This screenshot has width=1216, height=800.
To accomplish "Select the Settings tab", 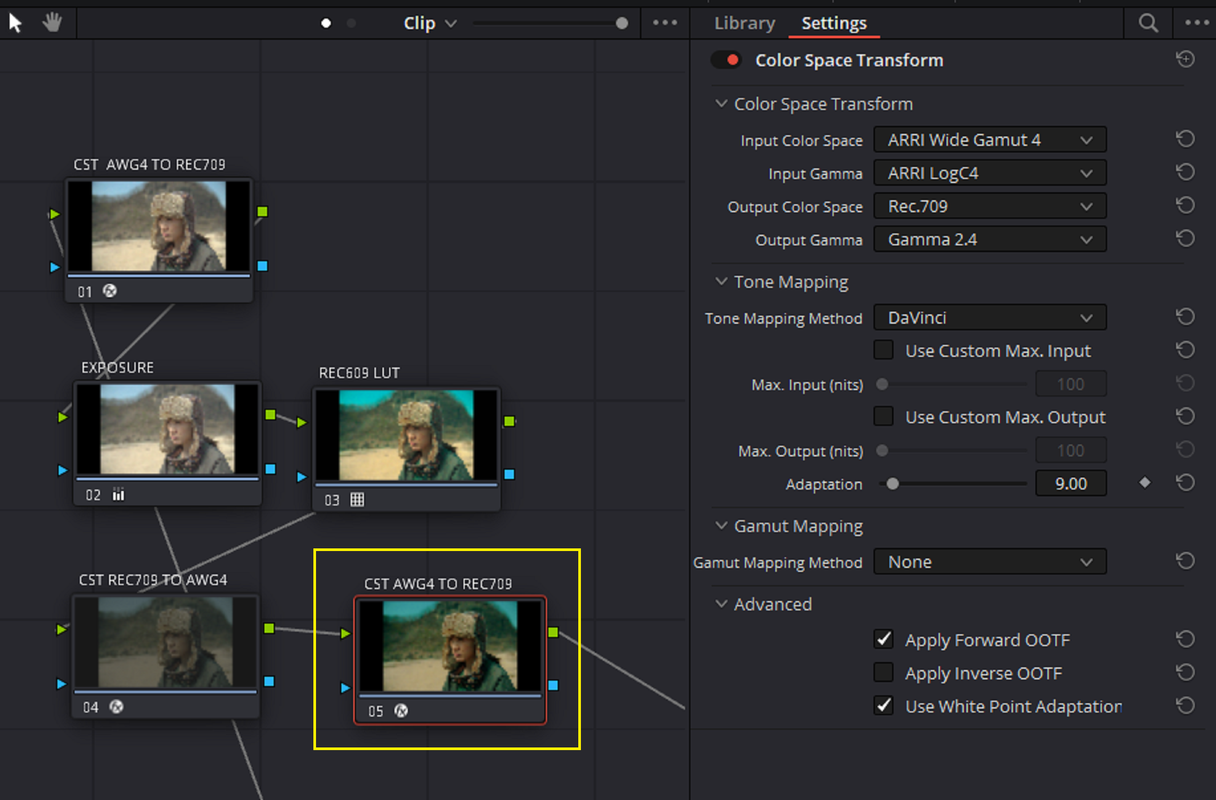I will point(834,23).
